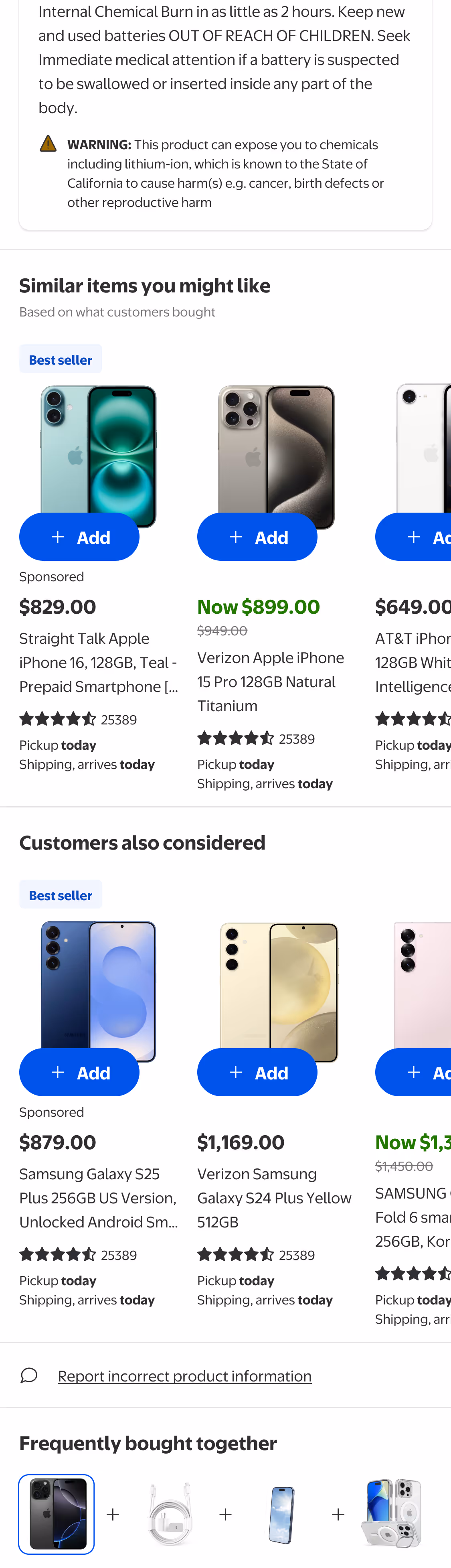Add the Verizon iPhone 15 Pro to cart
The height and width of the screenshot is (1568, 451).
point(256,536)
